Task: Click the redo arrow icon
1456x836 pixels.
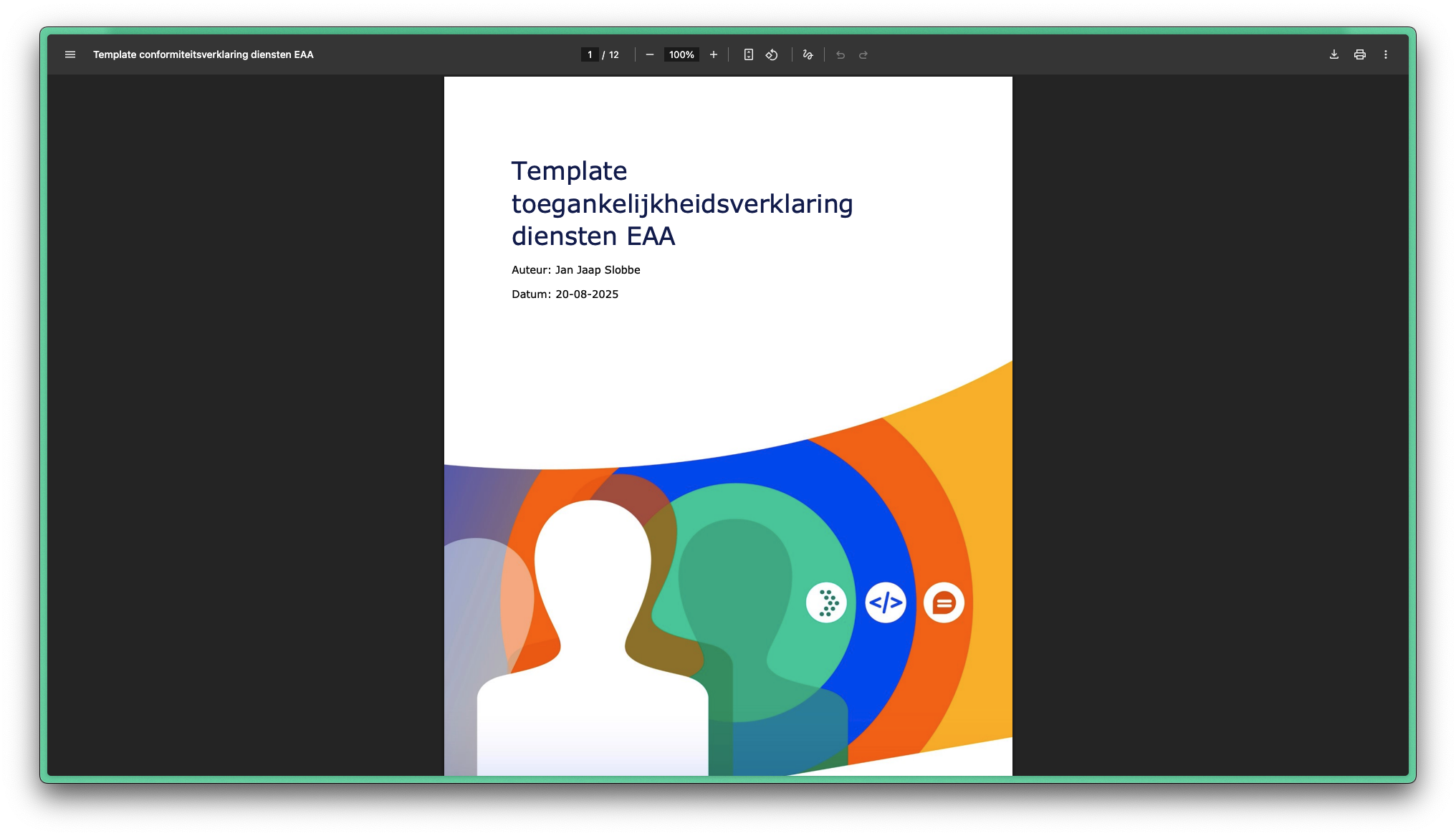Action: coord(863,54)
